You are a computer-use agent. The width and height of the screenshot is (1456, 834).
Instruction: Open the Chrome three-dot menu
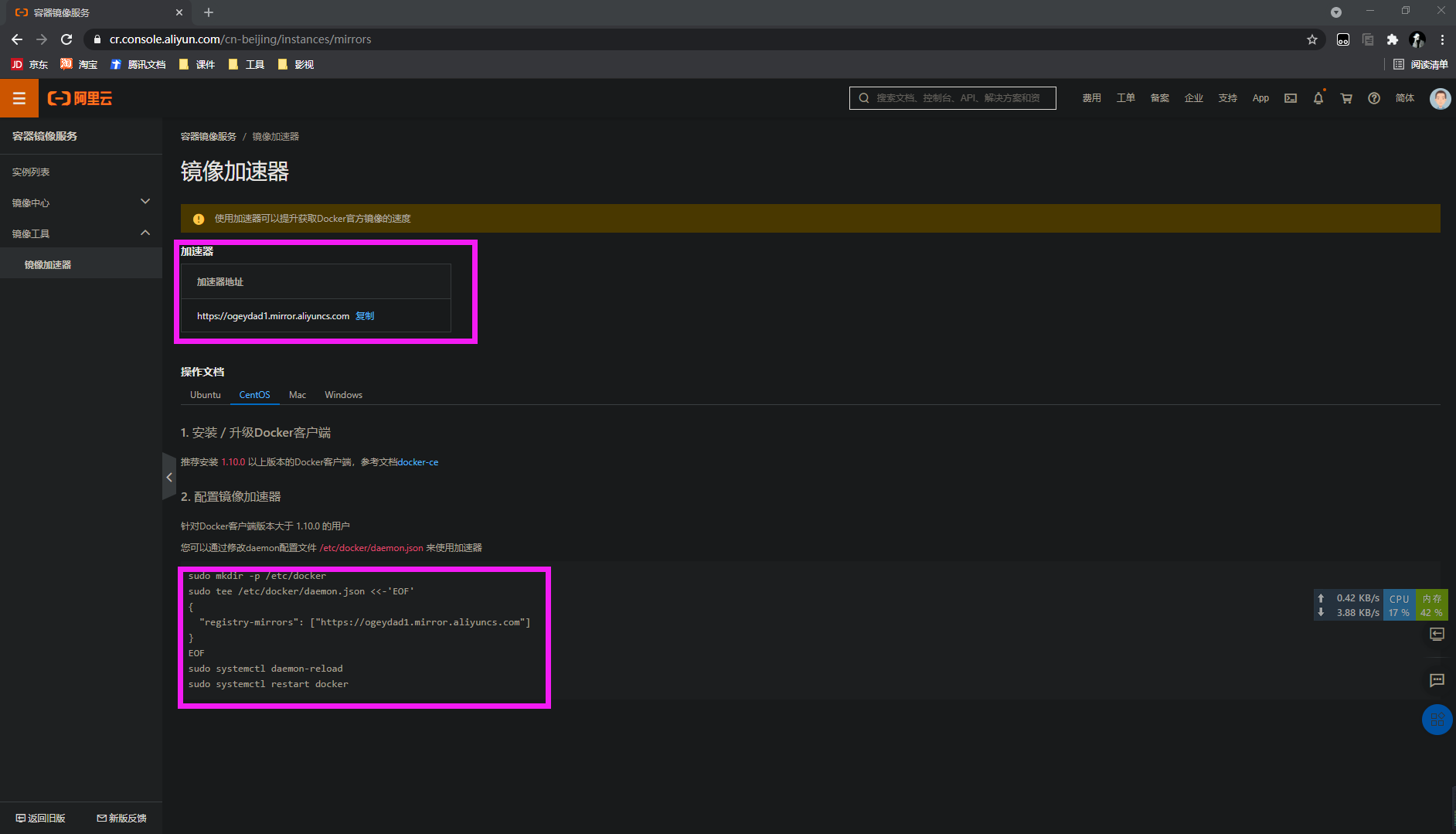coord(1442,39)
